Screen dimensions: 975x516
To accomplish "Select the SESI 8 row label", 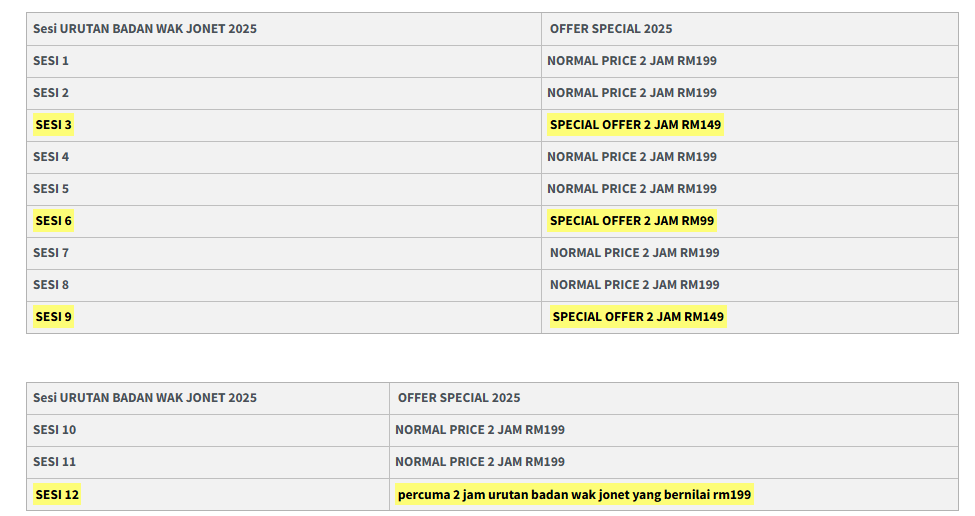I will tap(51, 285).
